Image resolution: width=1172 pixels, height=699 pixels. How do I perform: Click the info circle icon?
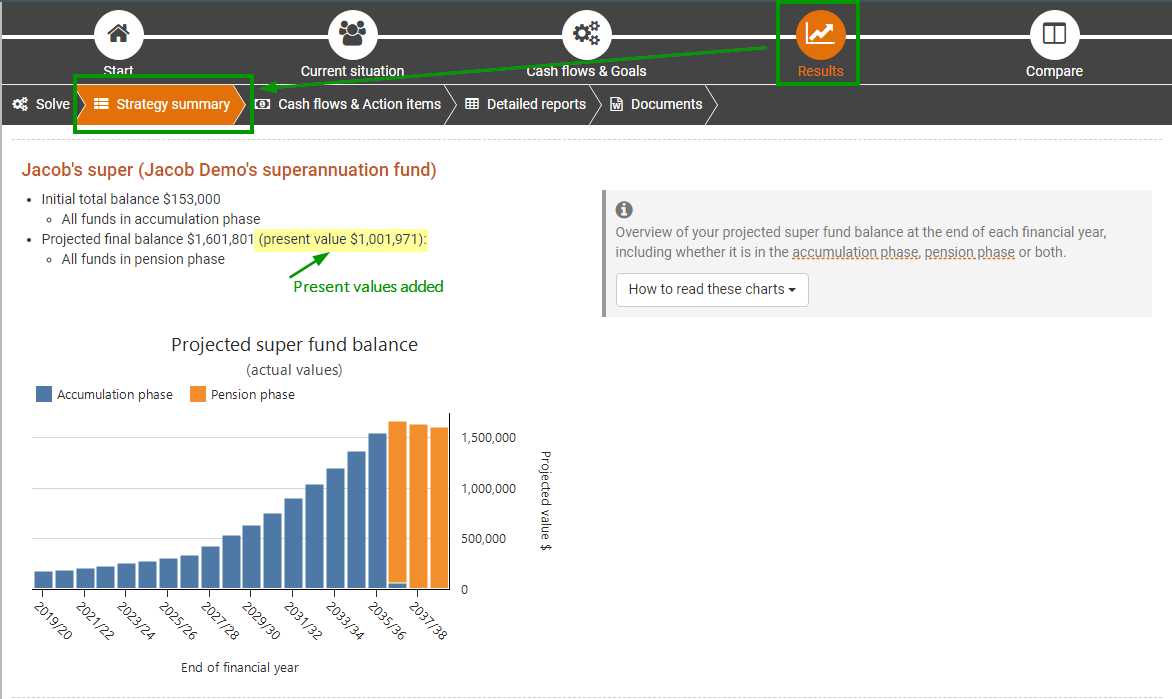(x=624, y=210)
